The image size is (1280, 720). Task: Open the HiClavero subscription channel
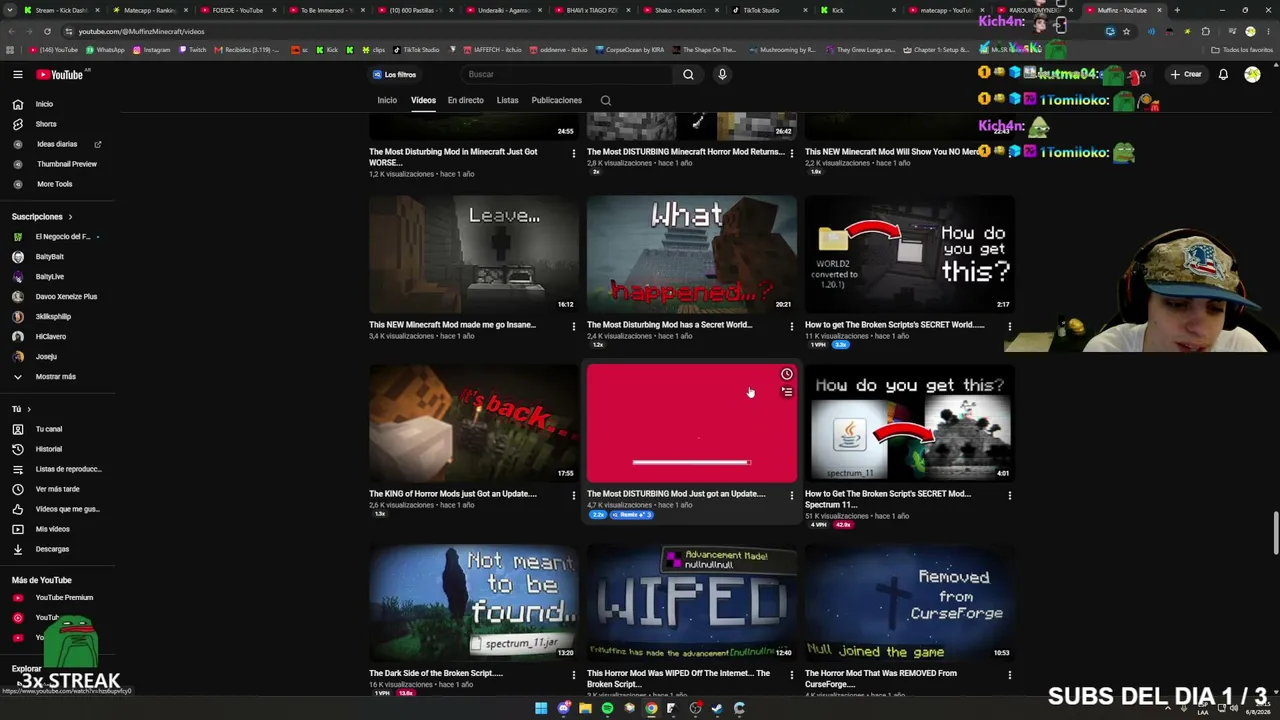pyautogui.click(x=51, y=337)
